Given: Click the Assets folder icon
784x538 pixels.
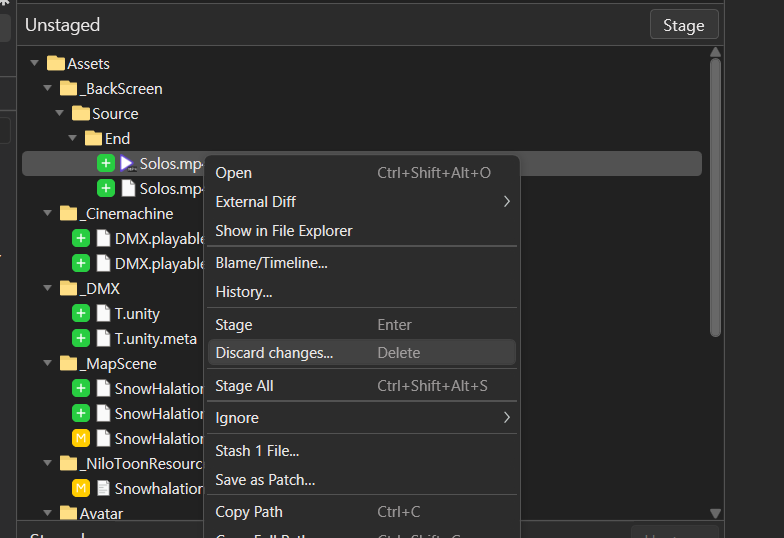Looking at the screenshot, I should click(57, 64).
